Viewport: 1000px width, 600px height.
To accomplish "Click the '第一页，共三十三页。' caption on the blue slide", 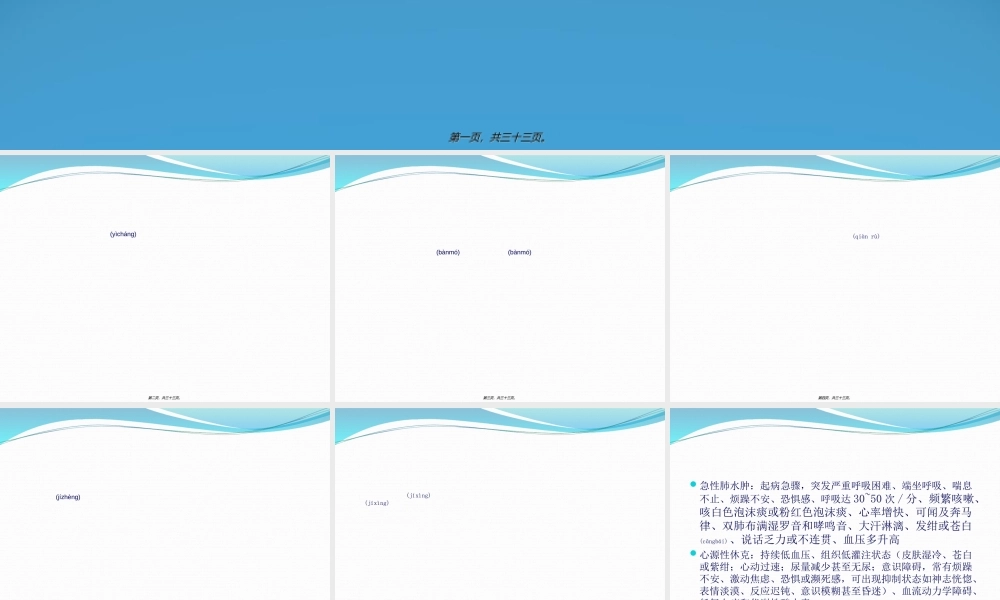I will [x=497, y=137].
